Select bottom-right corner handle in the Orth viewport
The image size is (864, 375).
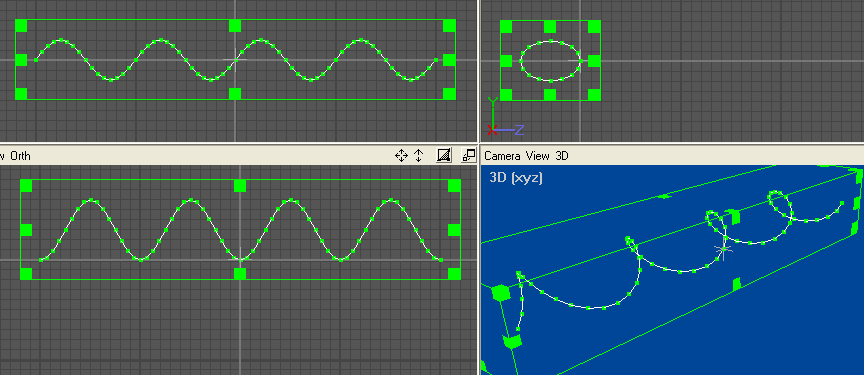(455, 274)
